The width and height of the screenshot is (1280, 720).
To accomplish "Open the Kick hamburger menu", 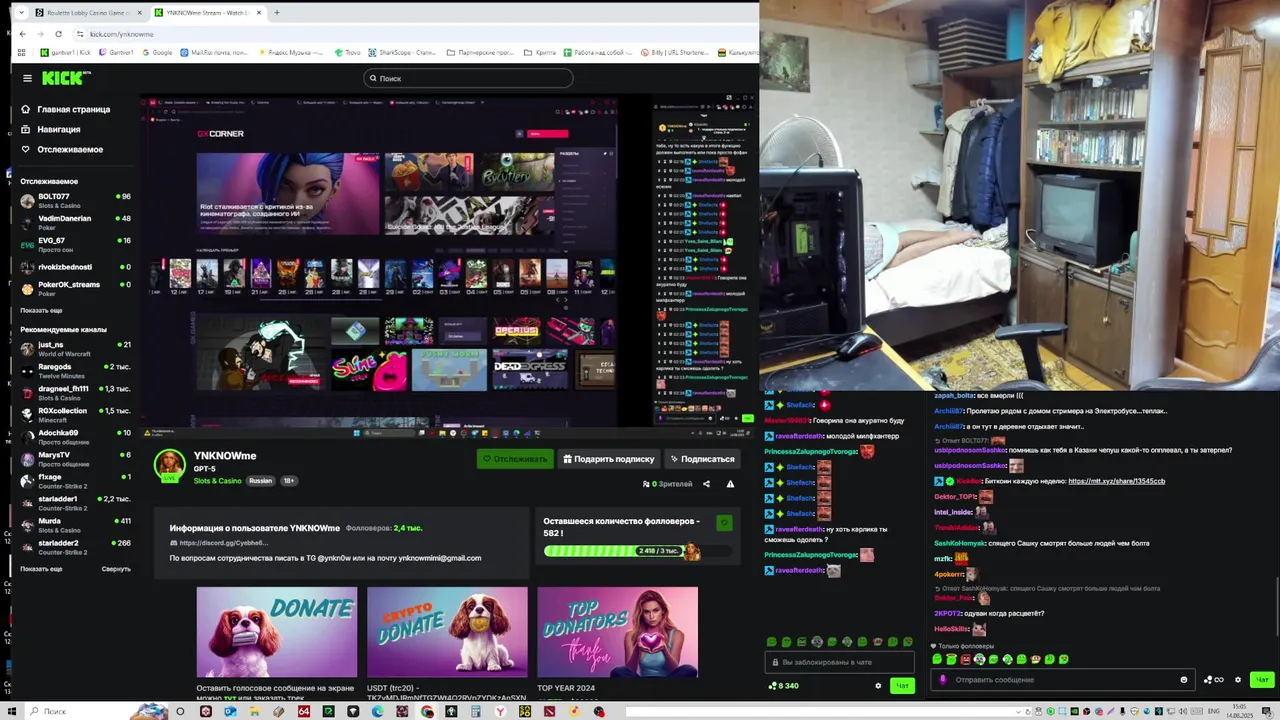I will coord(27,78).
